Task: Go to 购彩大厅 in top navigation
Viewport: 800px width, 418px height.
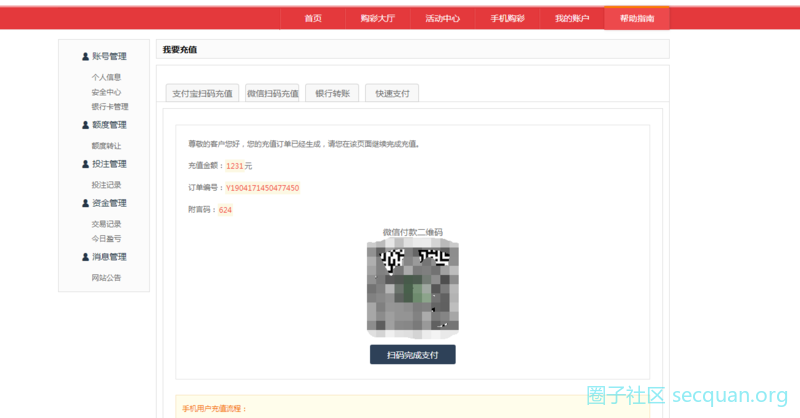Action: click(378, 19)
